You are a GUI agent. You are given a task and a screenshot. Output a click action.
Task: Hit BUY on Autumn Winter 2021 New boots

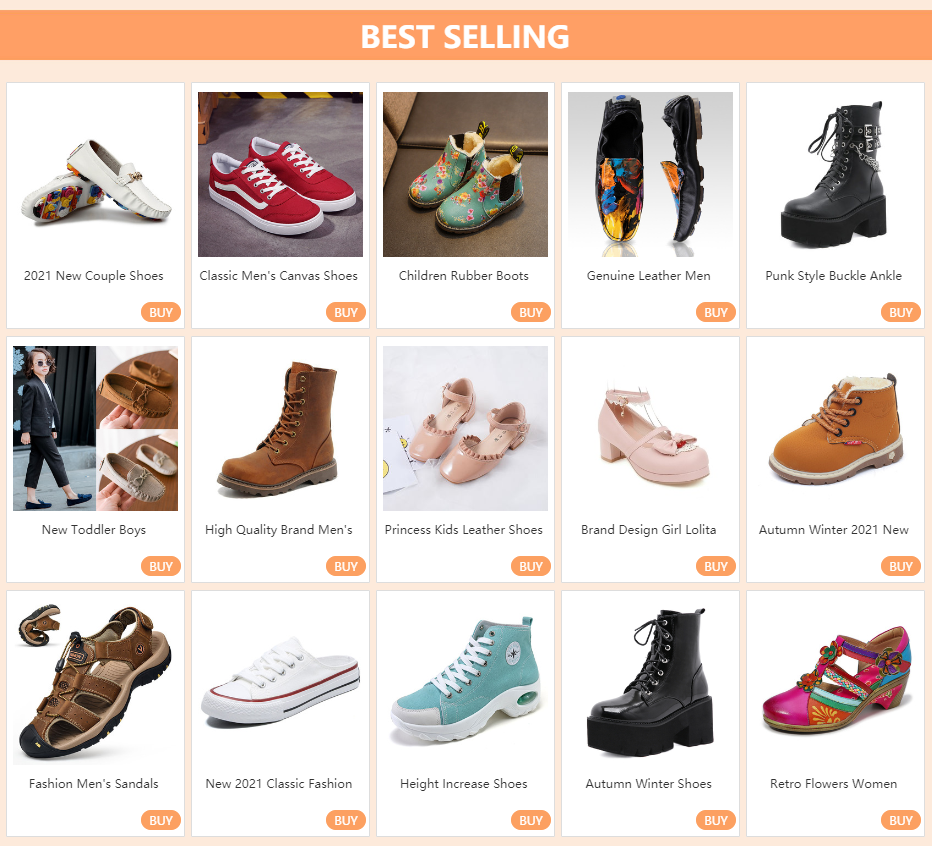point(901,566)
